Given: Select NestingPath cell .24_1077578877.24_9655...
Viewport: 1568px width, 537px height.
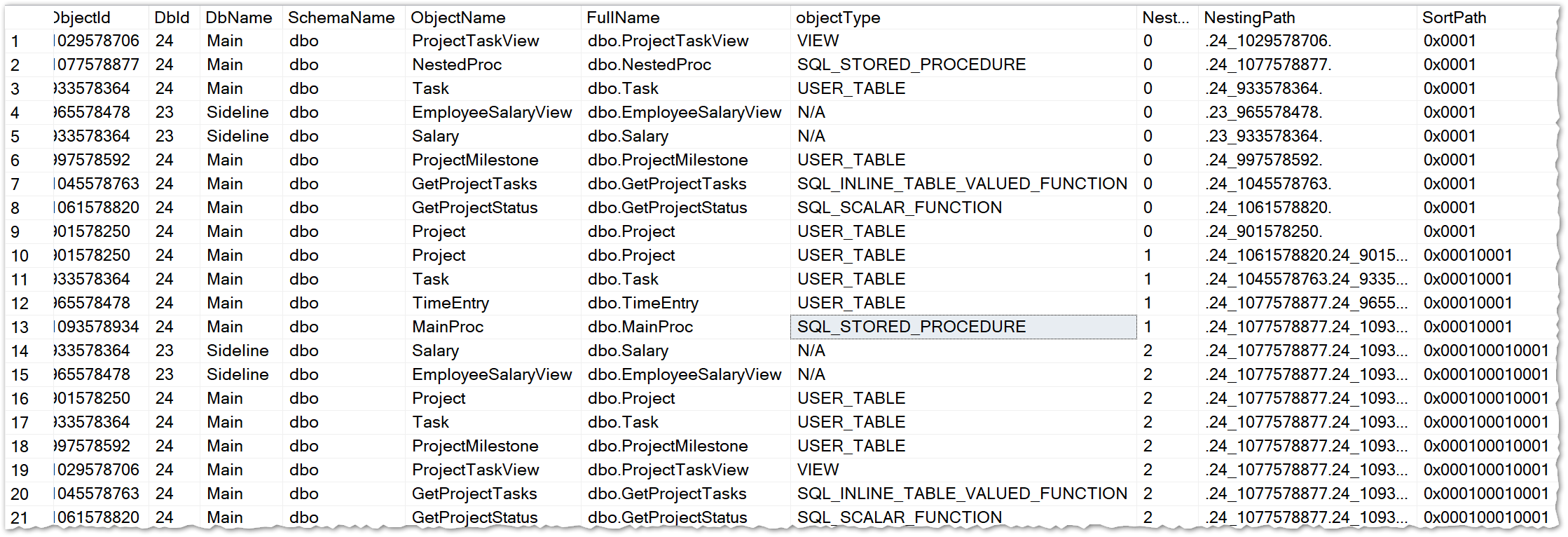Looking at the screenshot, I should [x=1307, y=303].
